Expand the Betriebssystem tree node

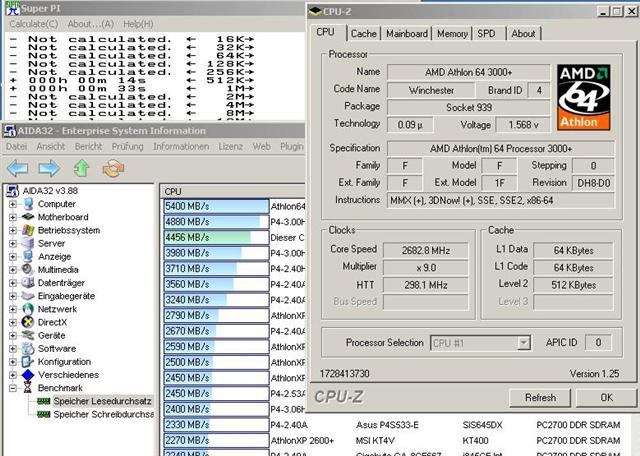(x=13, y=230)
